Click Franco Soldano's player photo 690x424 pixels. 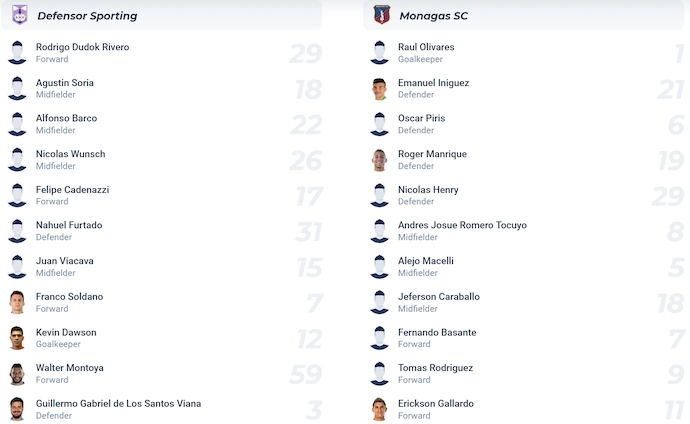(17, 302)
